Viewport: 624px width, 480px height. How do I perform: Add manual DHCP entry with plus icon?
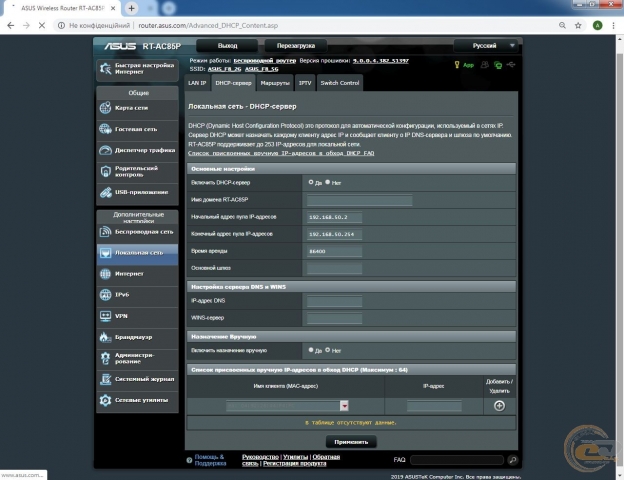(499, 406)
